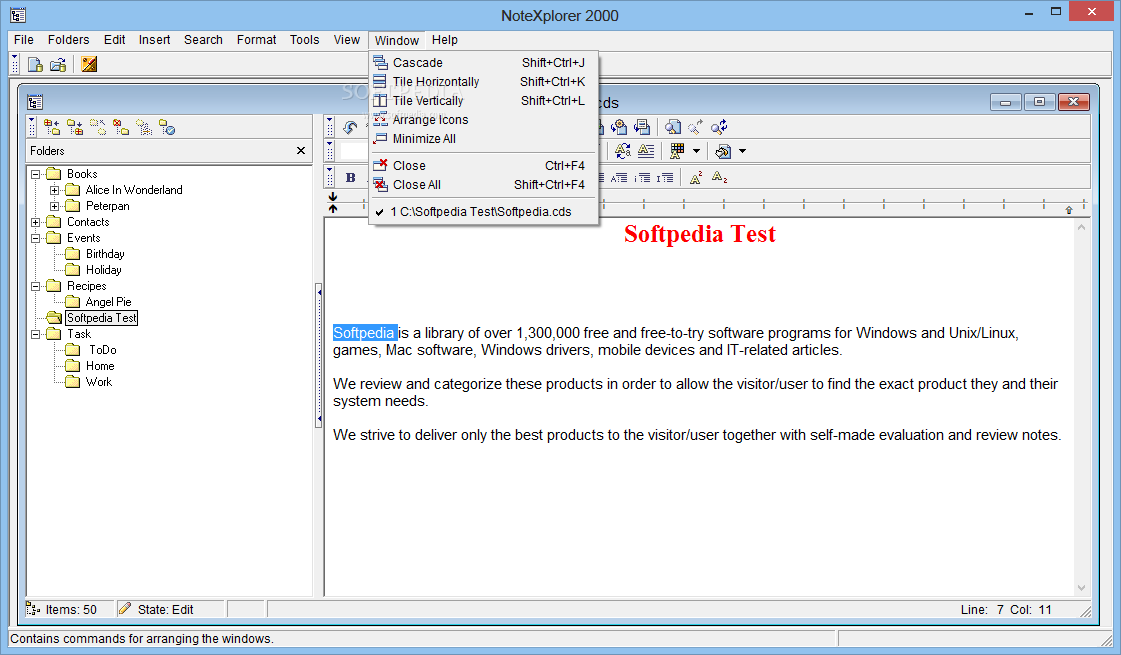Viewport: 1121px width, 655px height.
Task: Click the folder properties checkmark icon
Action: (x=167, y=127)
